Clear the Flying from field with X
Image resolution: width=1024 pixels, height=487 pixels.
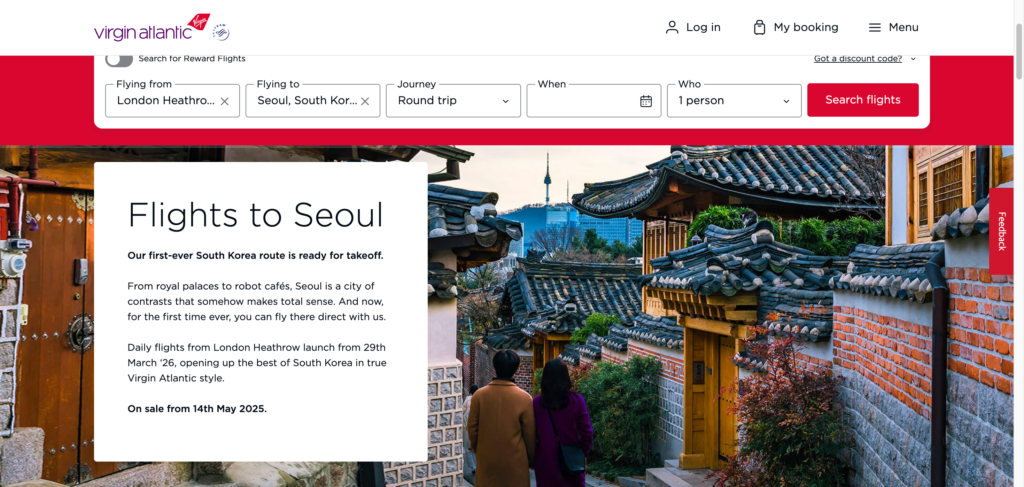click(x=224, y=101)
